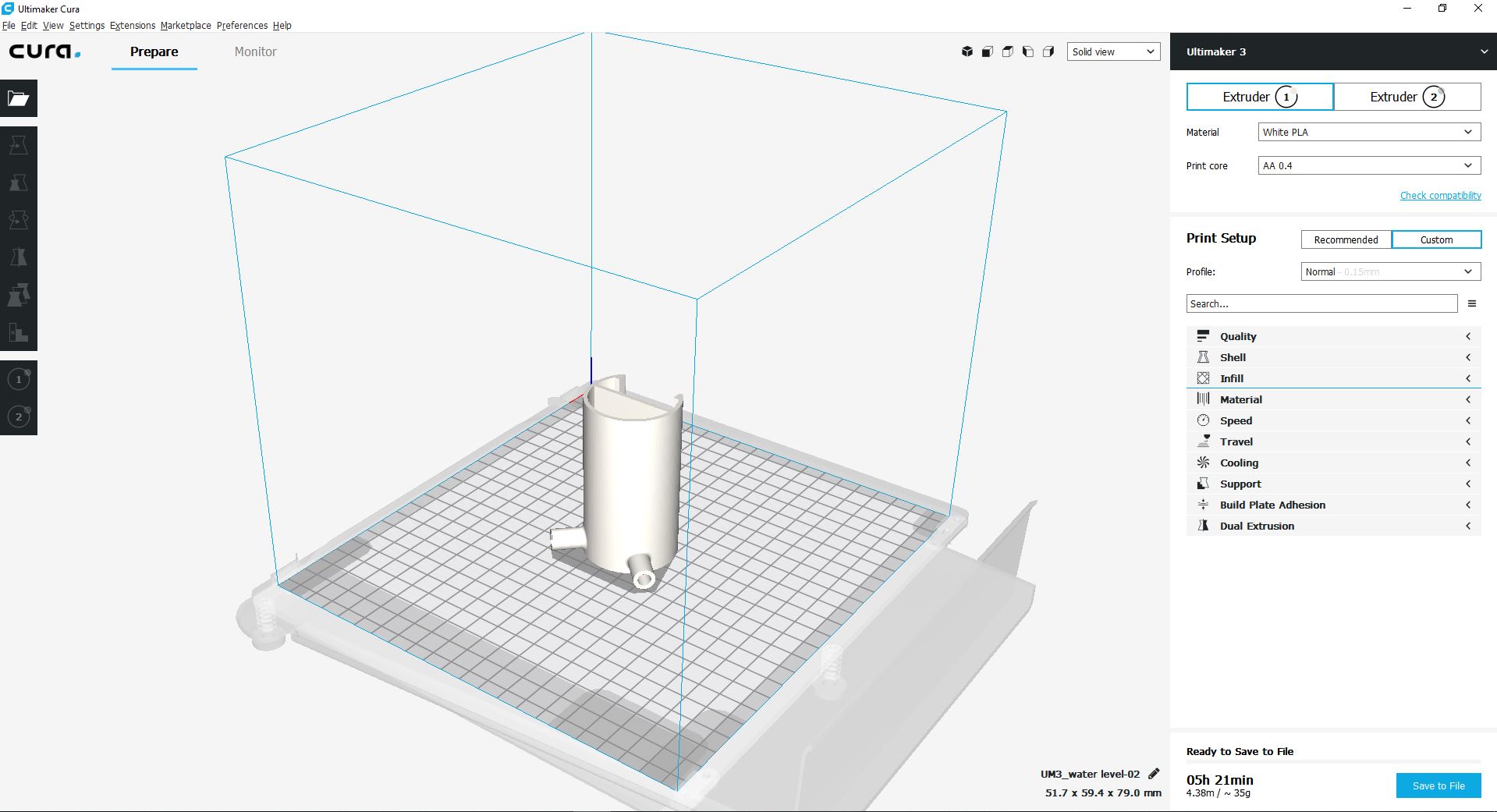
Task: Open settings visibility hamburger menu
Action: (1472, 303)
